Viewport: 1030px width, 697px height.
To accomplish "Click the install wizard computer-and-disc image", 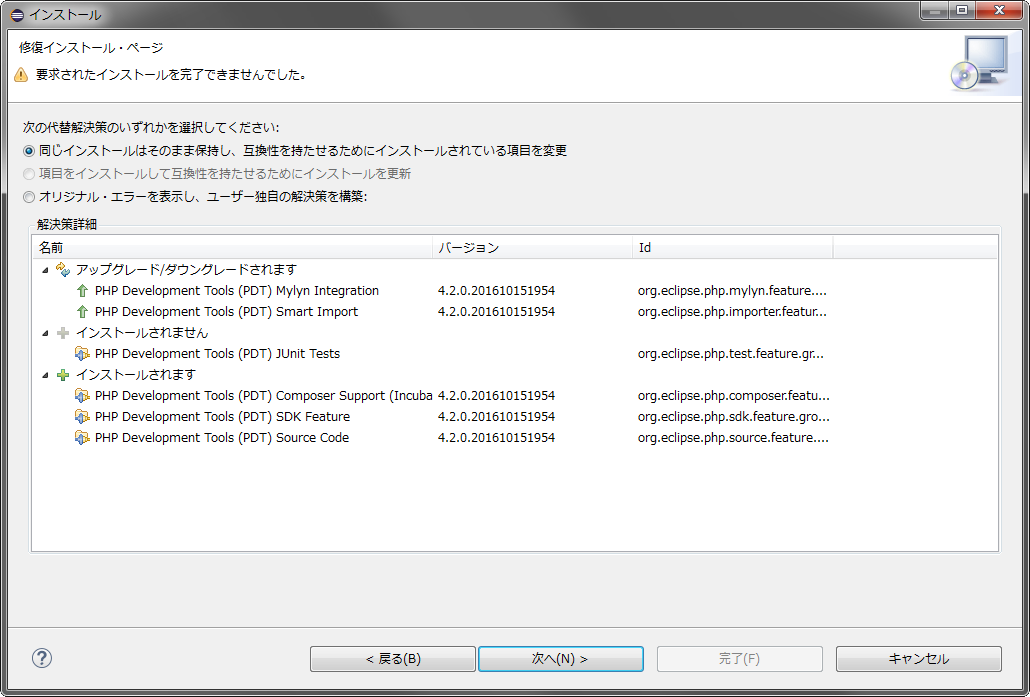I will click(x=979, y=63).
